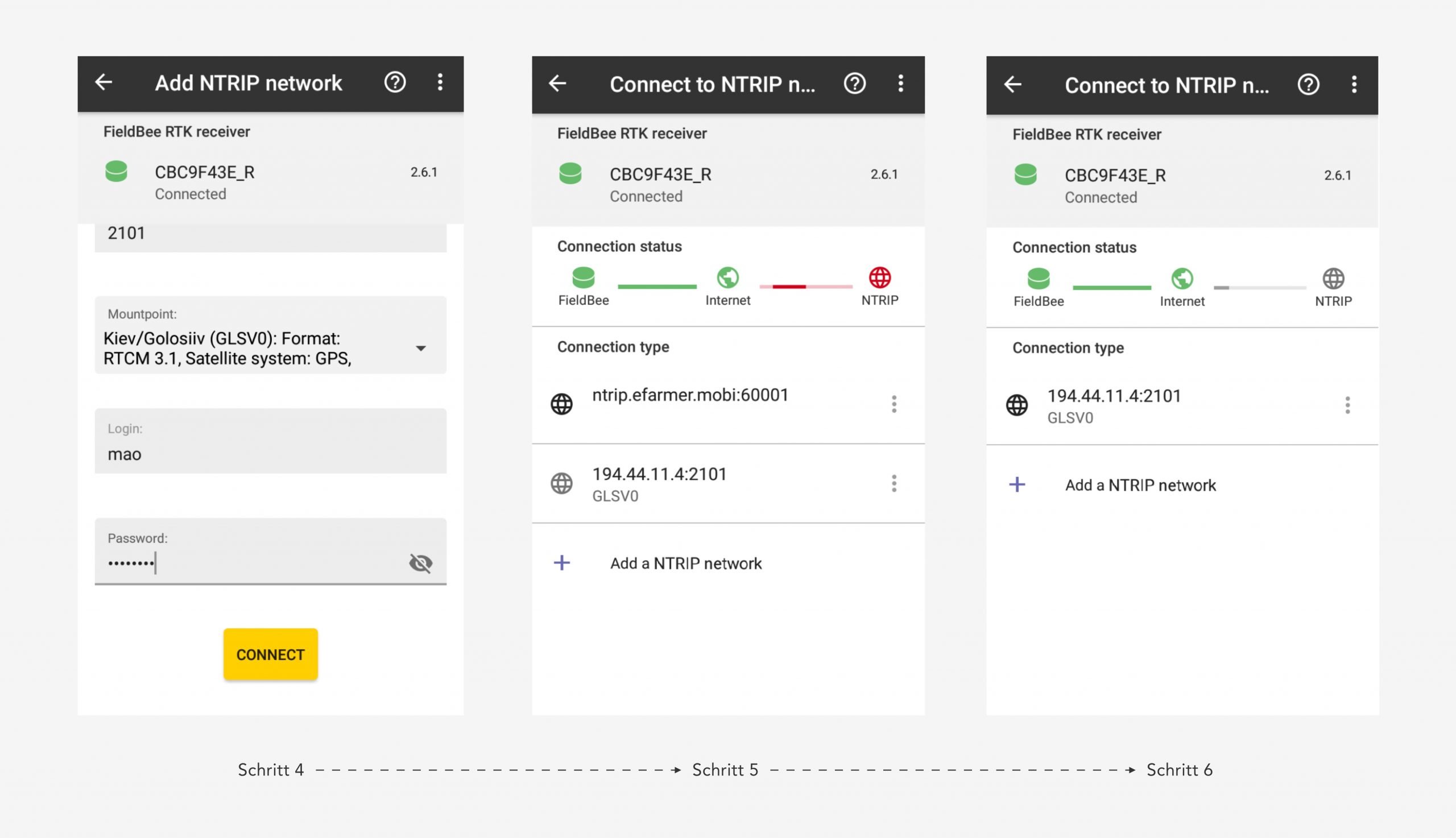Click the globe icon for ntrip.efarmer.mobi:60001
The width and height of the screenshot is (1456, 838).
pyautogui.click(x=560, y=404)
